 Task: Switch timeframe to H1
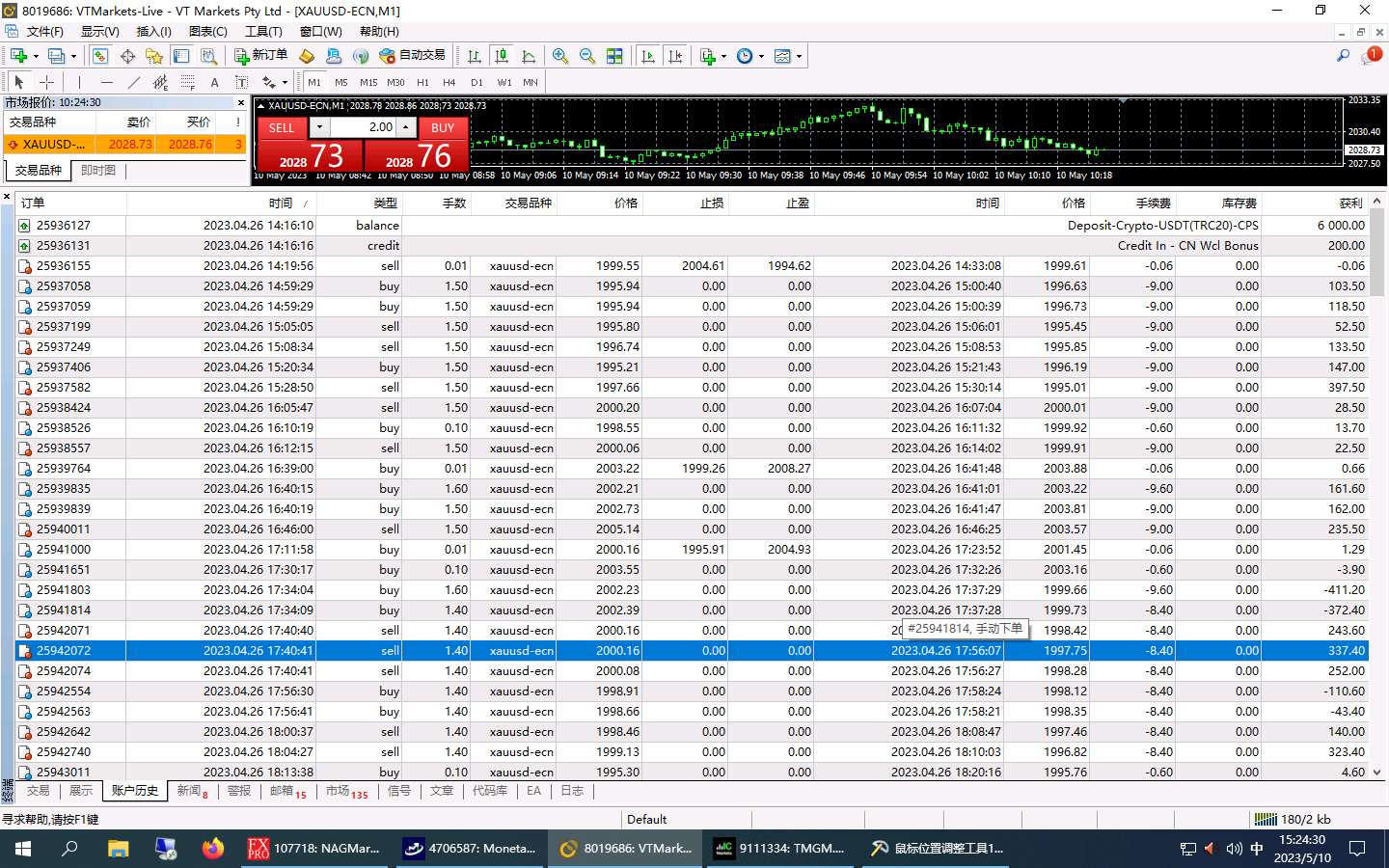point(422,82)
